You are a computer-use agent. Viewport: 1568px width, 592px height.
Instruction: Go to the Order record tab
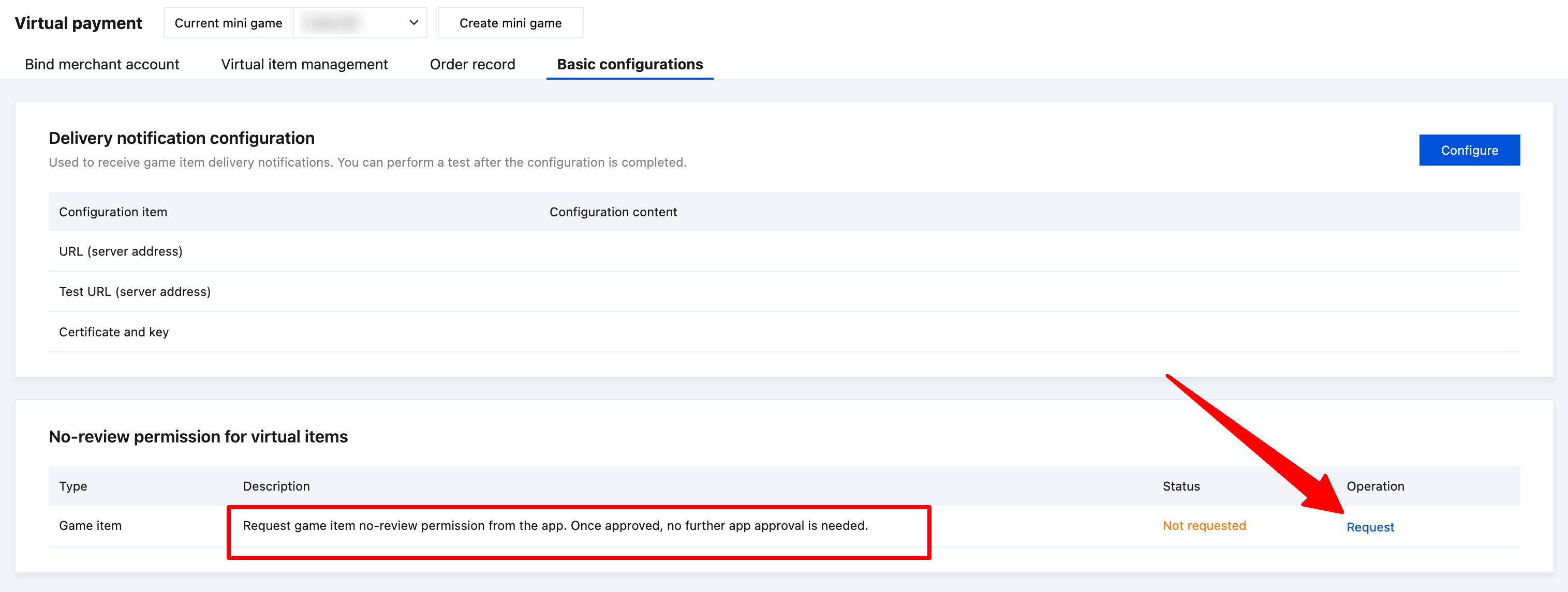(472, 65)
